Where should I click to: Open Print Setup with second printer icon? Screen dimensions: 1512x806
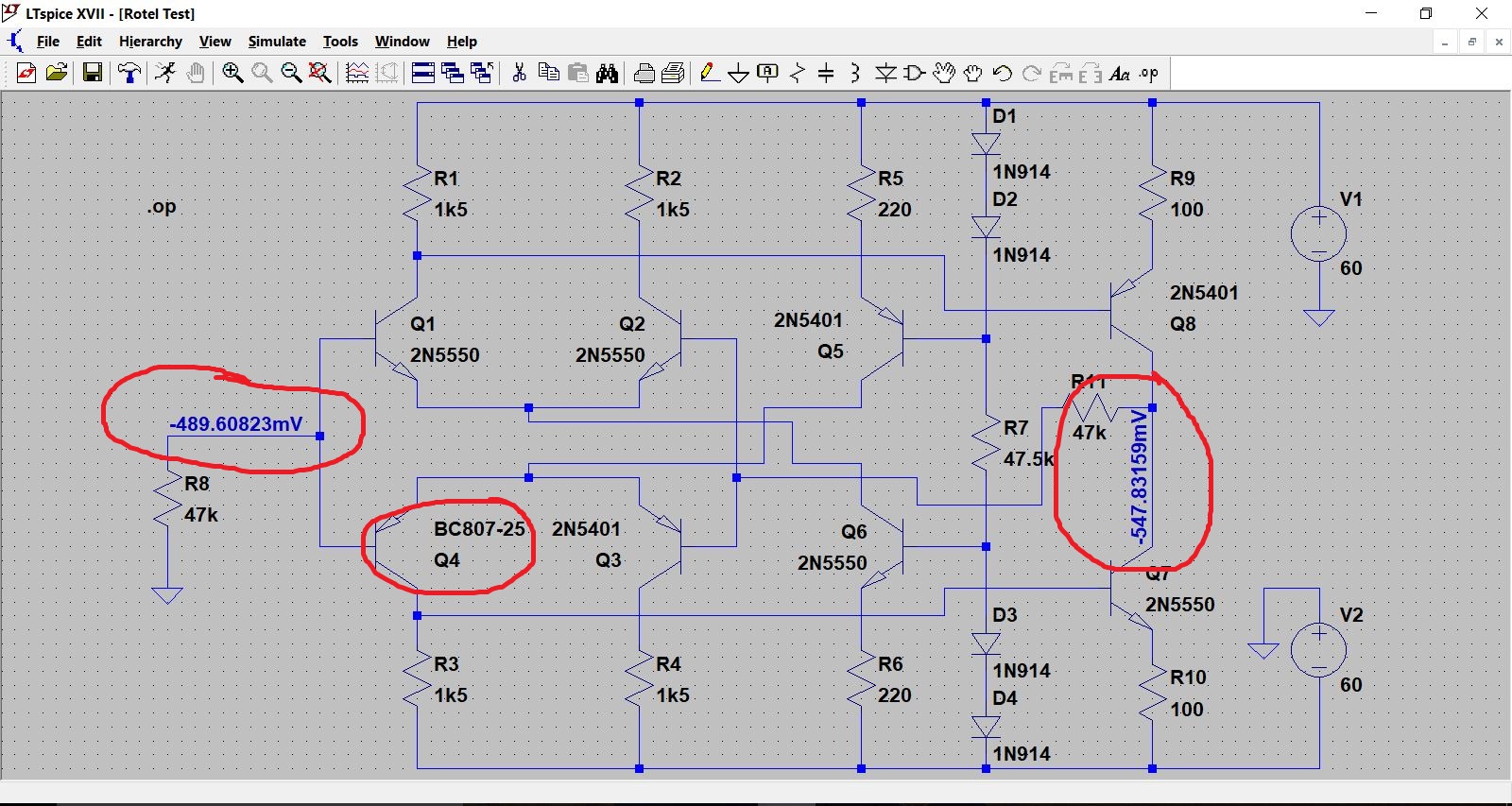pos(674,73)
